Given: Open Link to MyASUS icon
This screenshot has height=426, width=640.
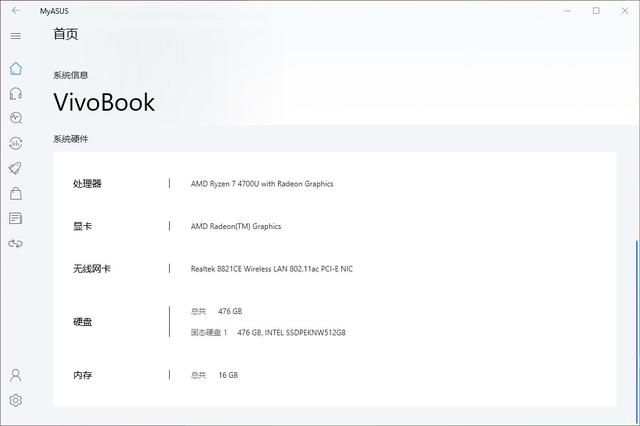Looking at the screenshot, I should pos(16,244).
